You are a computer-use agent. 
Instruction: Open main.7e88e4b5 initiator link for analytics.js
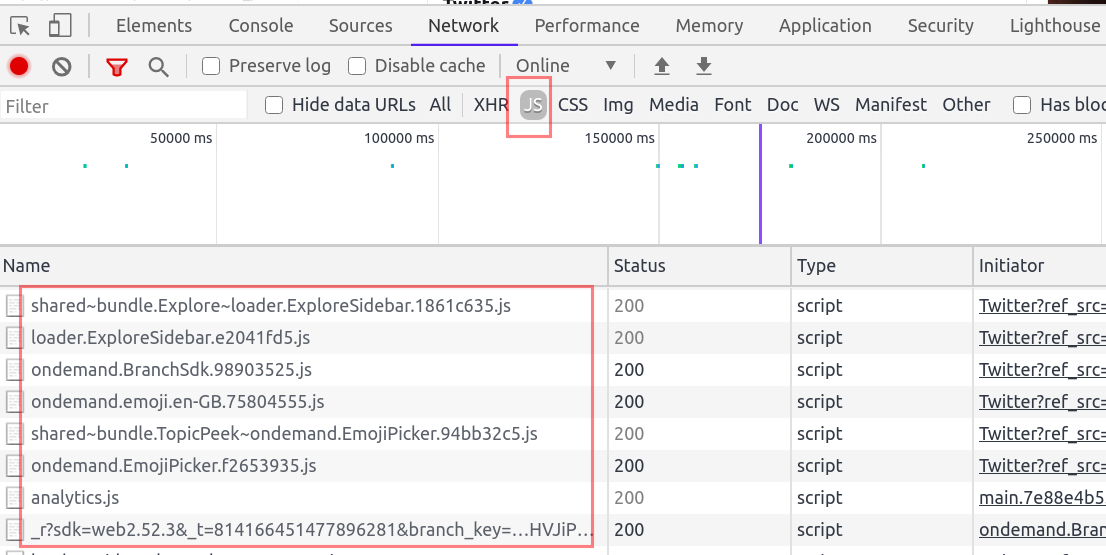[x=1043, y=498]
